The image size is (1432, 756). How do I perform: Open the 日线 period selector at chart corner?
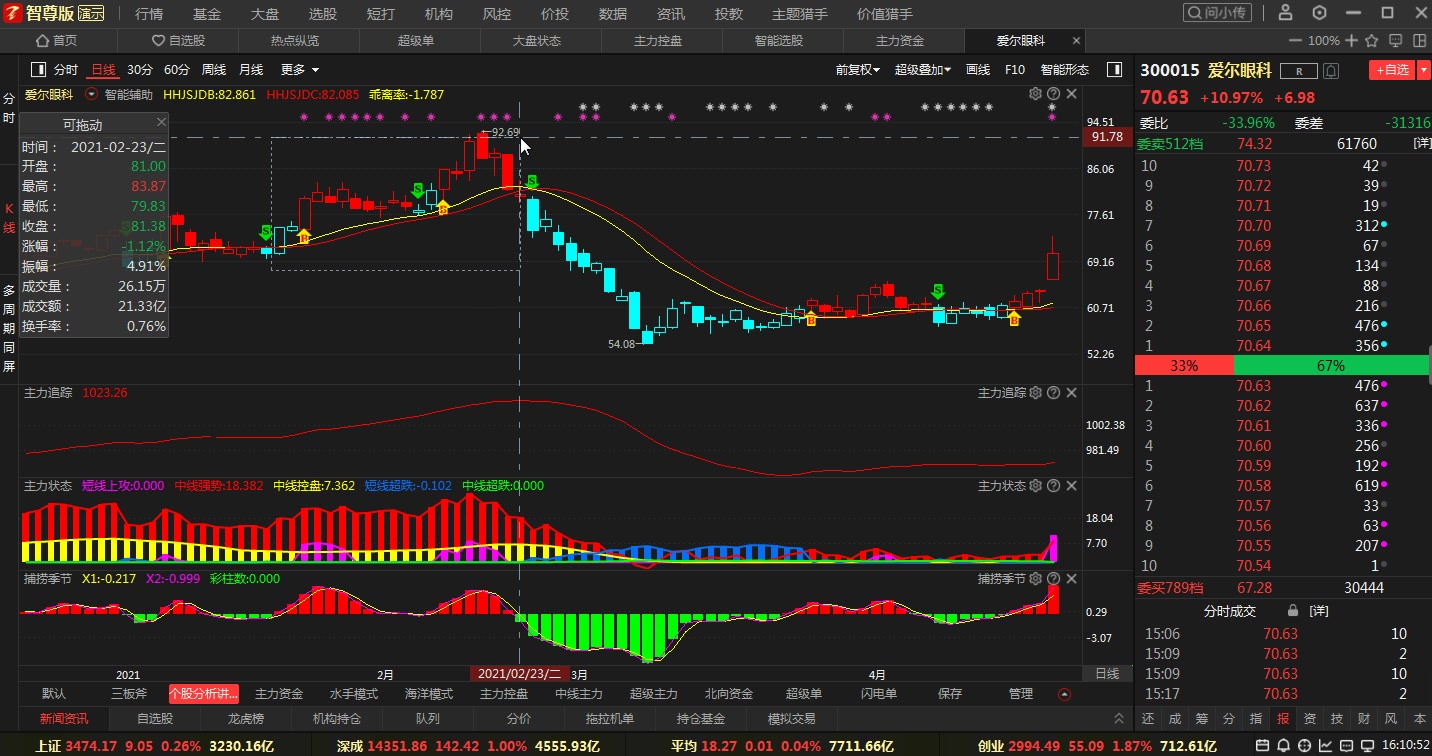coord(1107,673)
